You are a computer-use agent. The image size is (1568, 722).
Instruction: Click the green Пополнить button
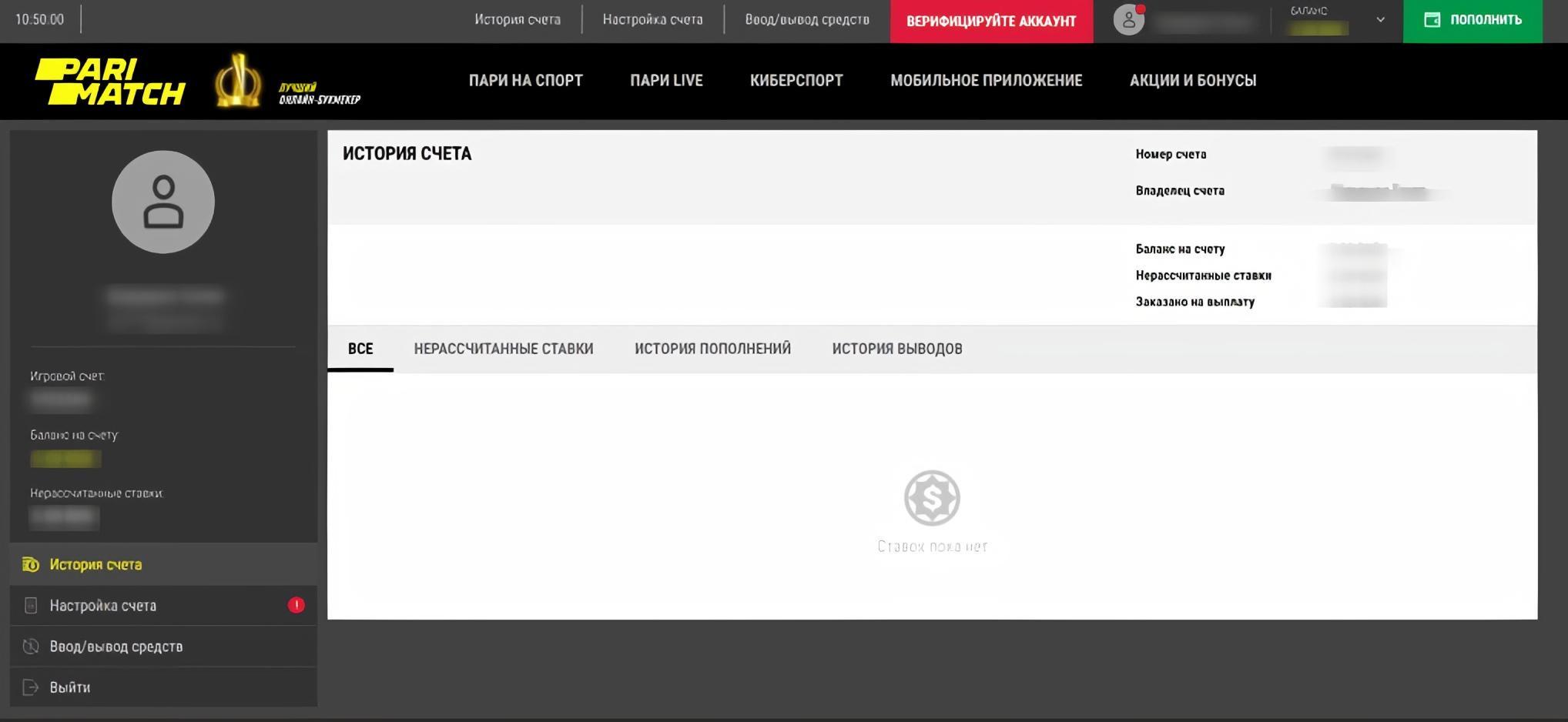pos(1473,21)
